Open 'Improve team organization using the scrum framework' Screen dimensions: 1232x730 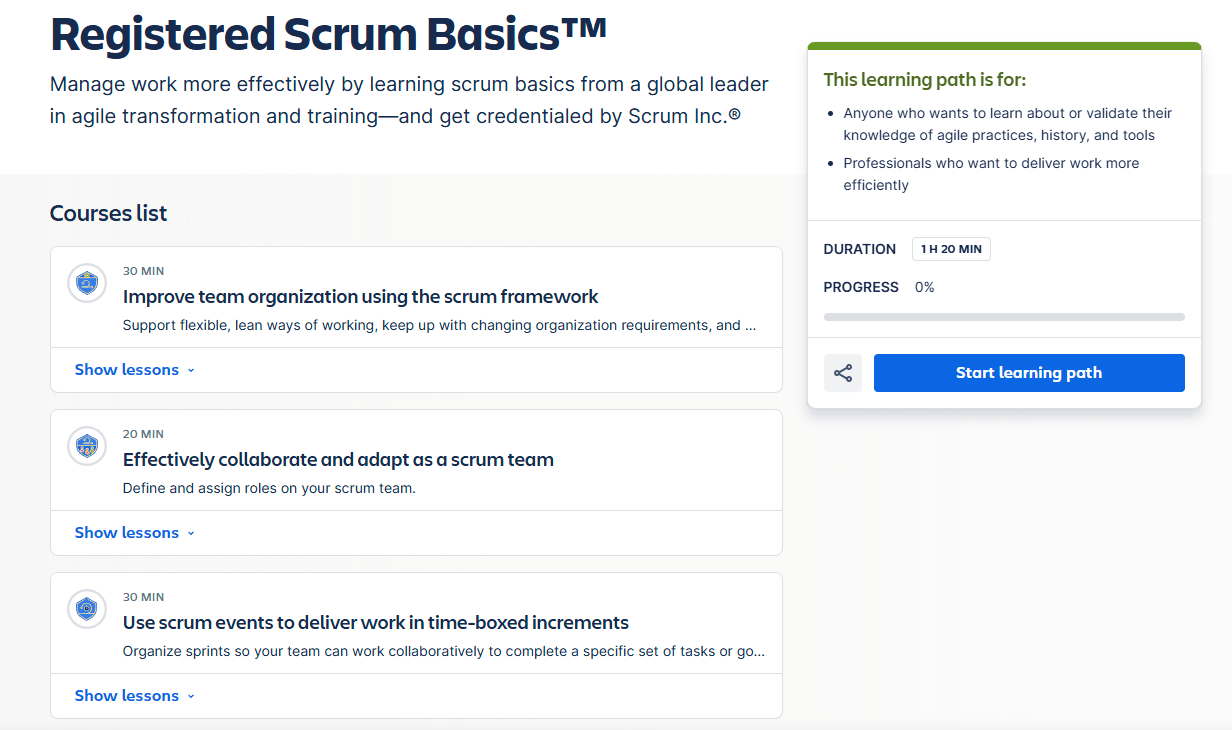coord(360,297)
